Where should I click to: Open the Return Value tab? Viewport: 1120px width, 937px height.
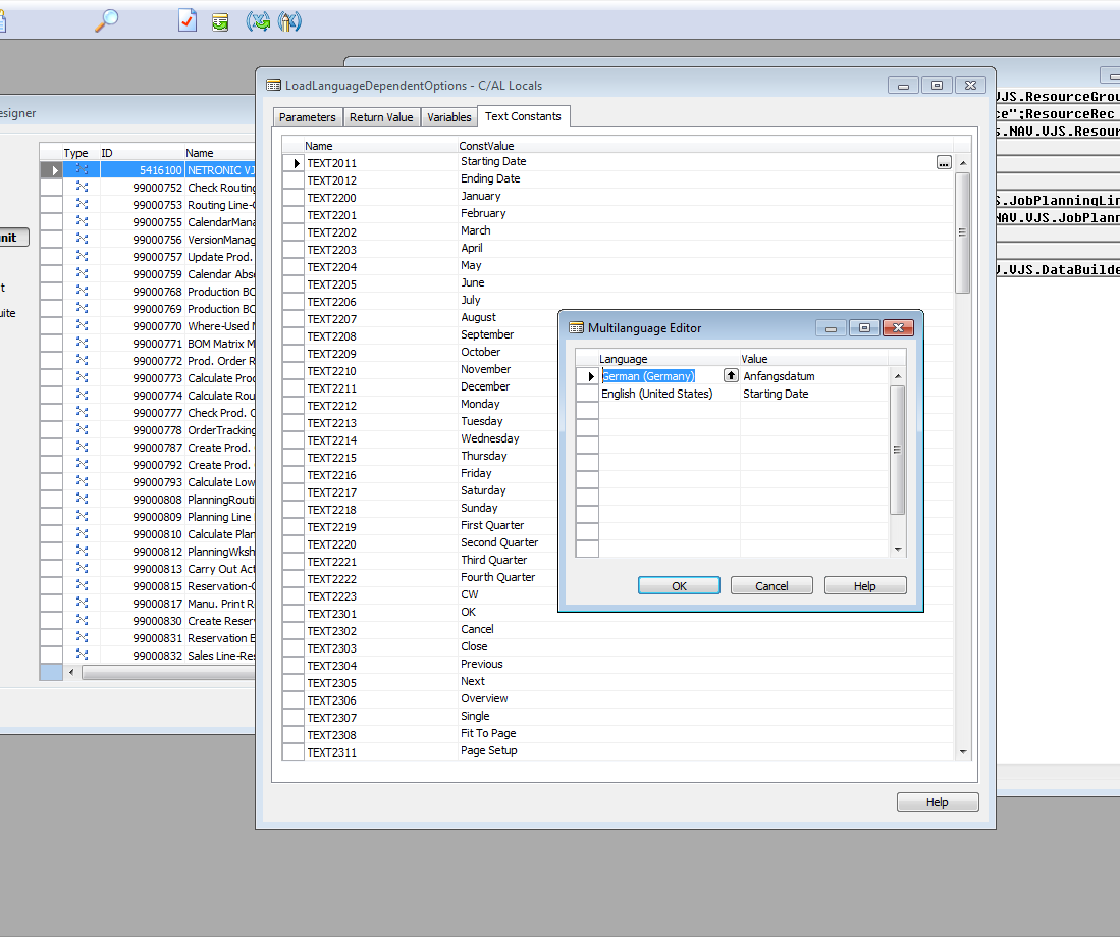pos(381,117)
